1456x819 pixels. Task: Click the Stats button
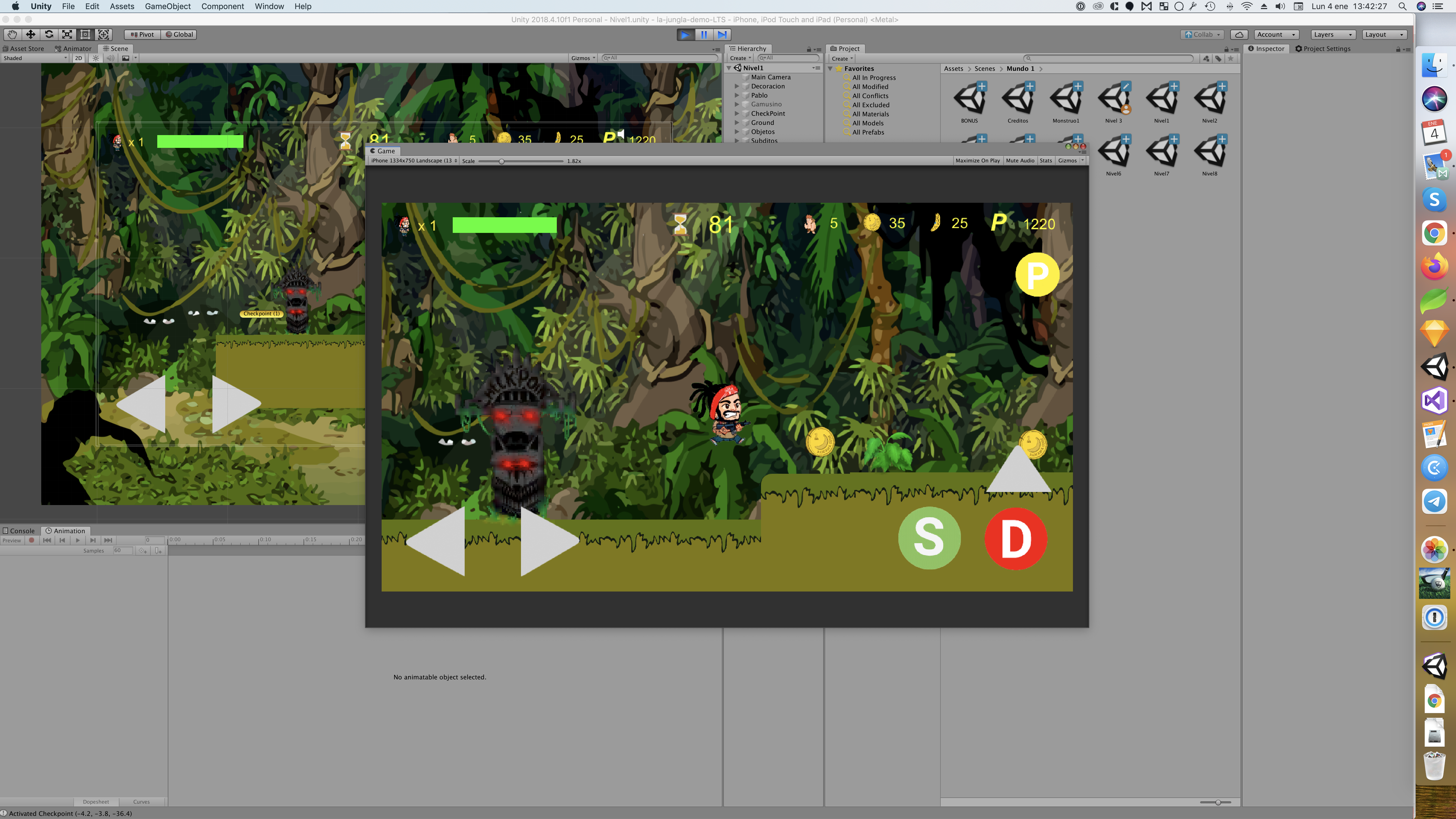pyautogui.click(x=1046, y=160)
